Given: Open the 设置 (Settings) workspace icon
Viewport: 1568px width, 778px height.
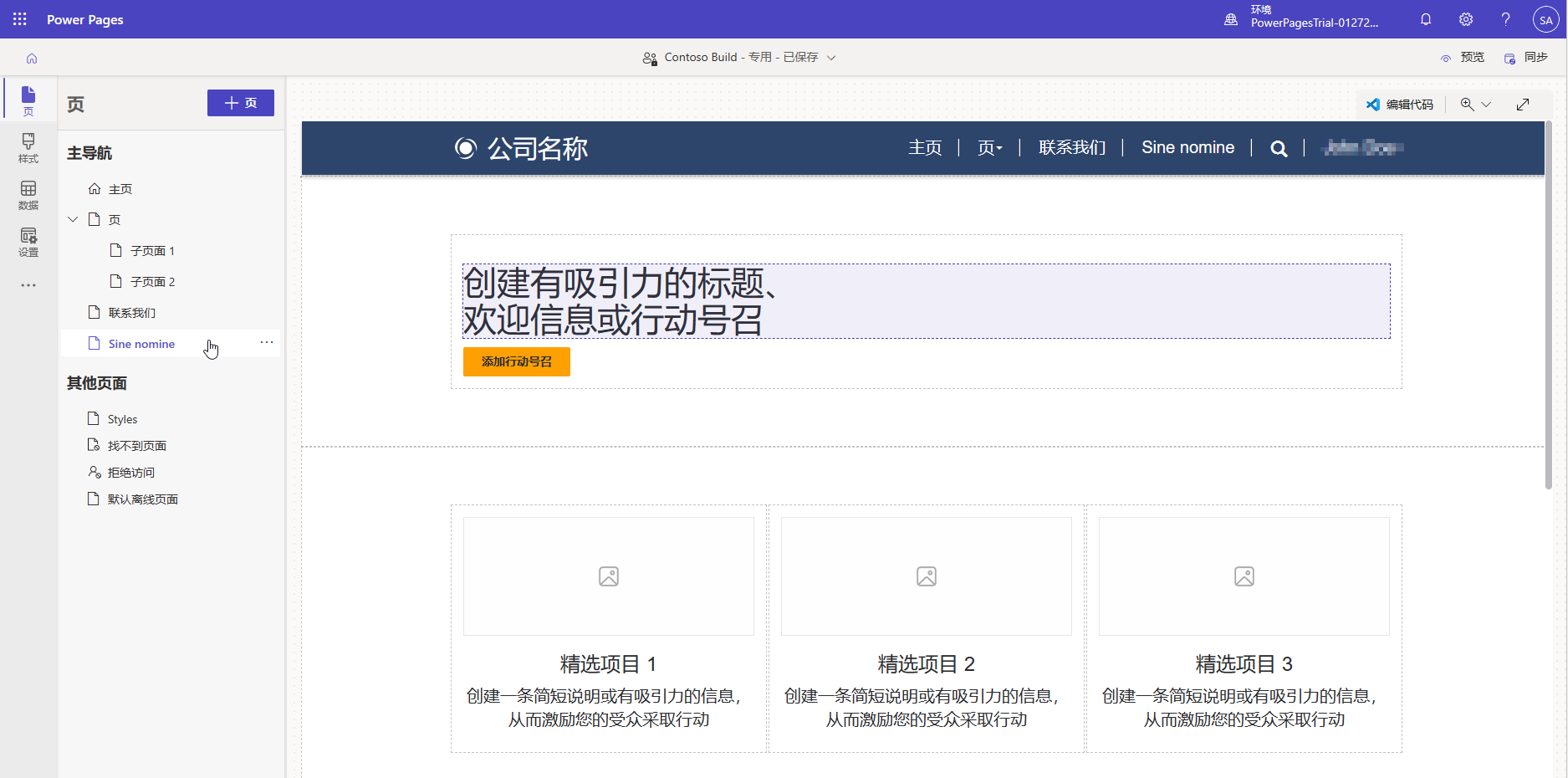Looking at the screenshot, I should [28, 242].
